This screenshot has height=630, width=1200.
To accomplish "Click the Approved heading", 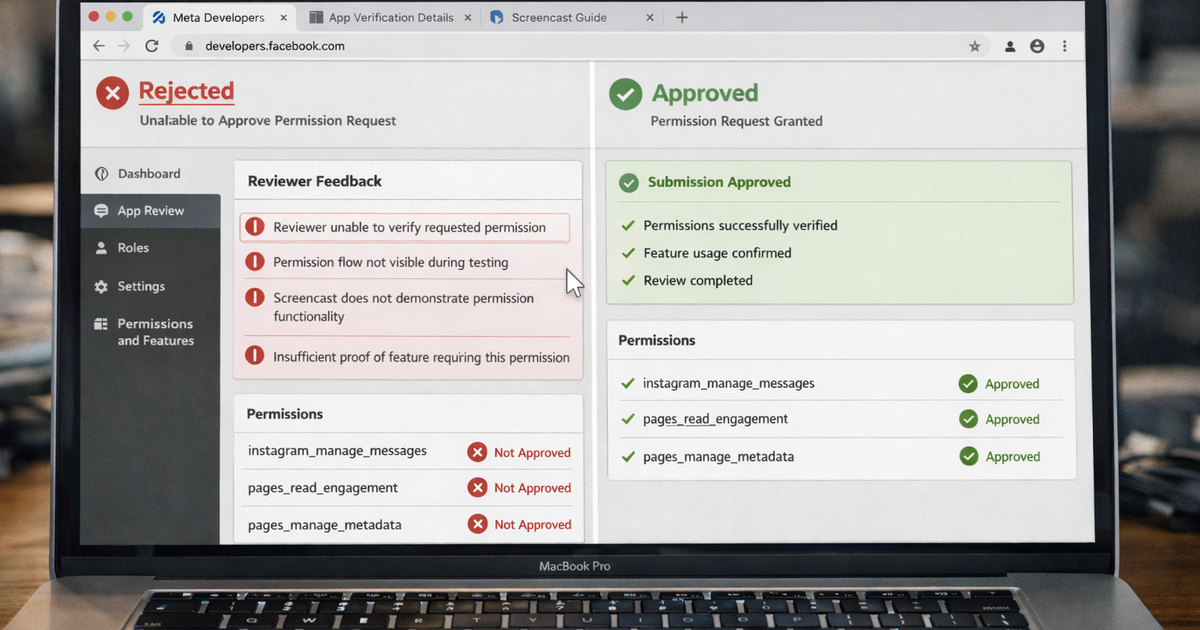I will pyautogui.click(x=705, y=93).
